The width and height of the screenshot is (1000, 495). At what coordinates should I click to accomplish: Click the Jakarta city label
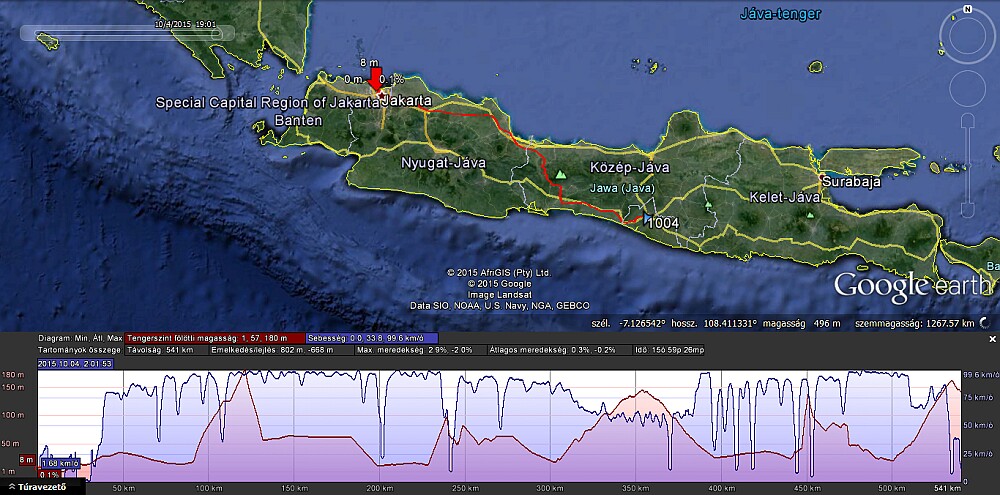pyautogui.click(x=408, y=102)
